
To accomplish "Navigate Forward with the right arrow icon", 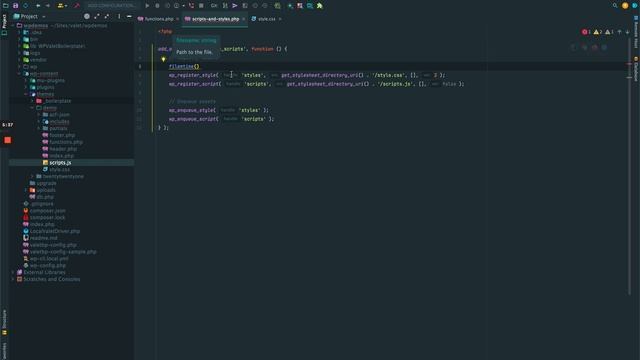I will tap(48, 6).
